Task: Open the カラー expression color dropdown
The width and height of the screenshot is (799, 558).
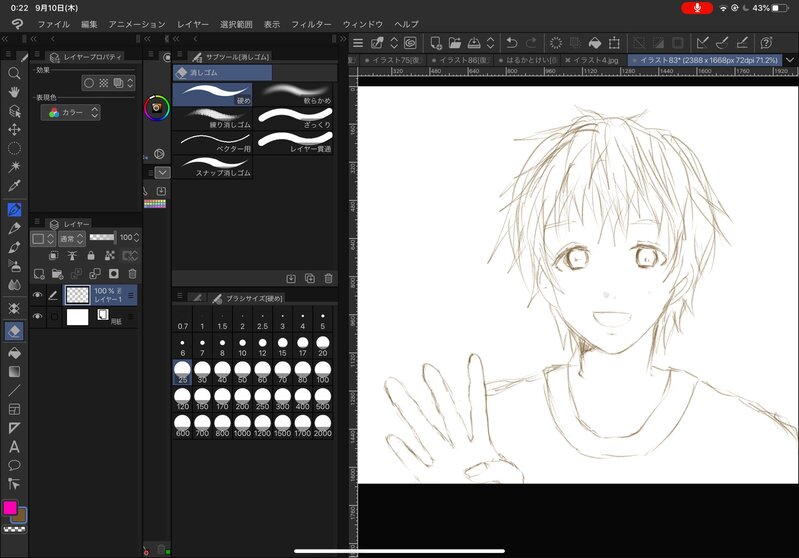Action: 70,113
